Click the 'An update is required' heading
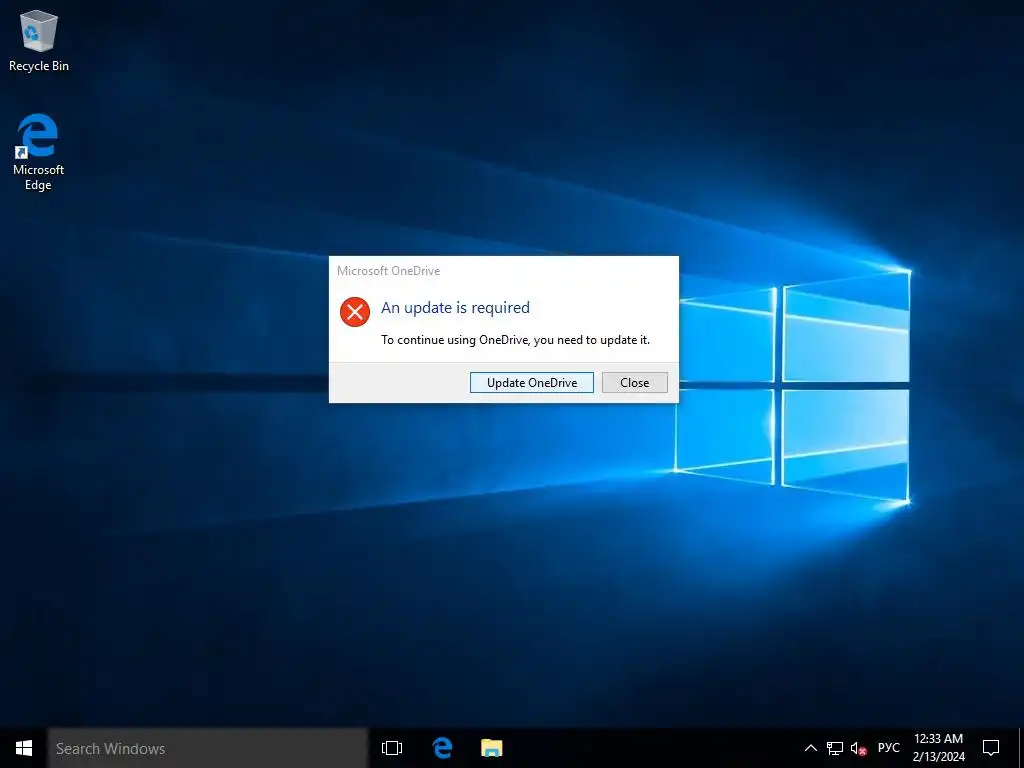1024x768 pixels. [455, 308]
